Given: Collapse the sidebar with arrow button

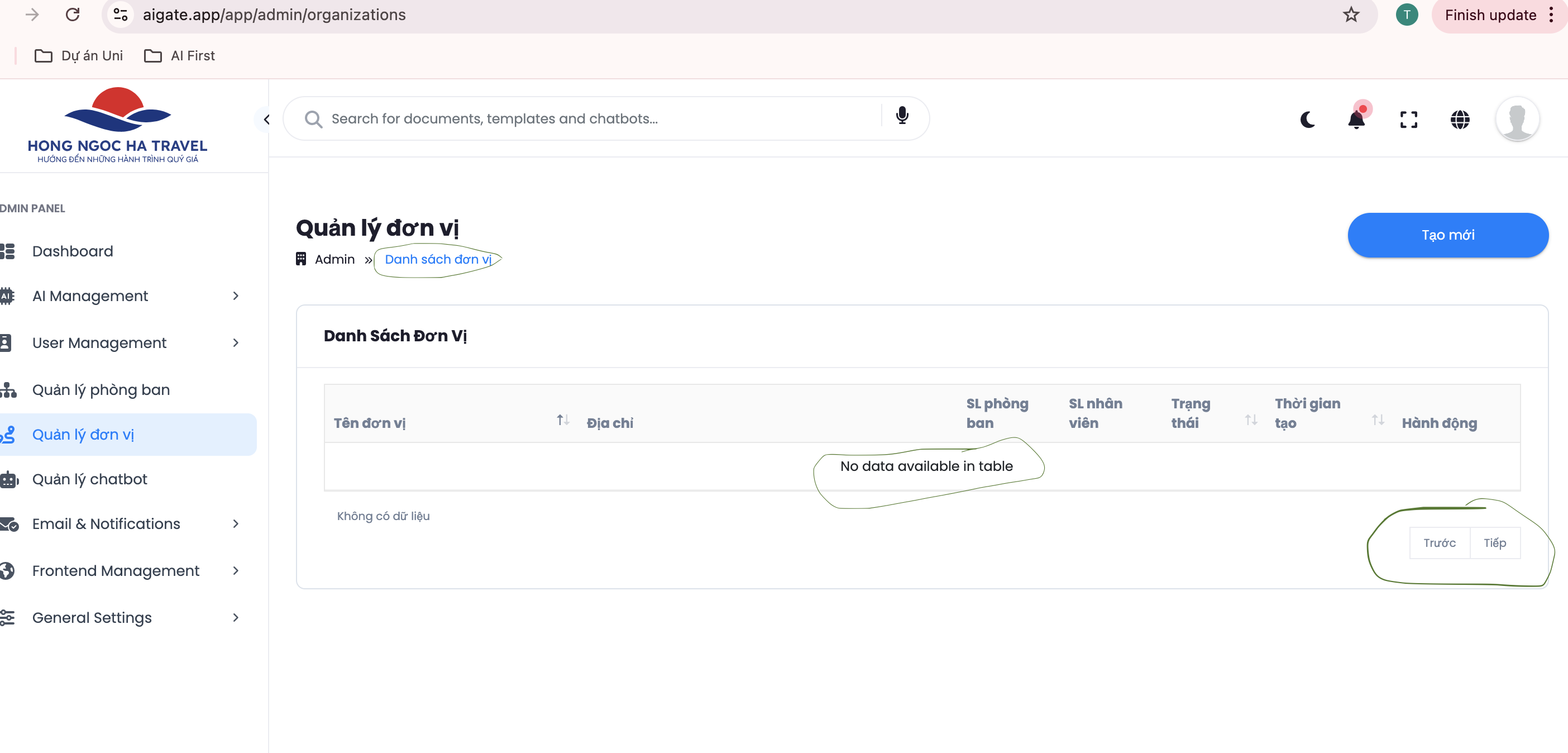Looking at the screenshot, I should pos(266,120).
